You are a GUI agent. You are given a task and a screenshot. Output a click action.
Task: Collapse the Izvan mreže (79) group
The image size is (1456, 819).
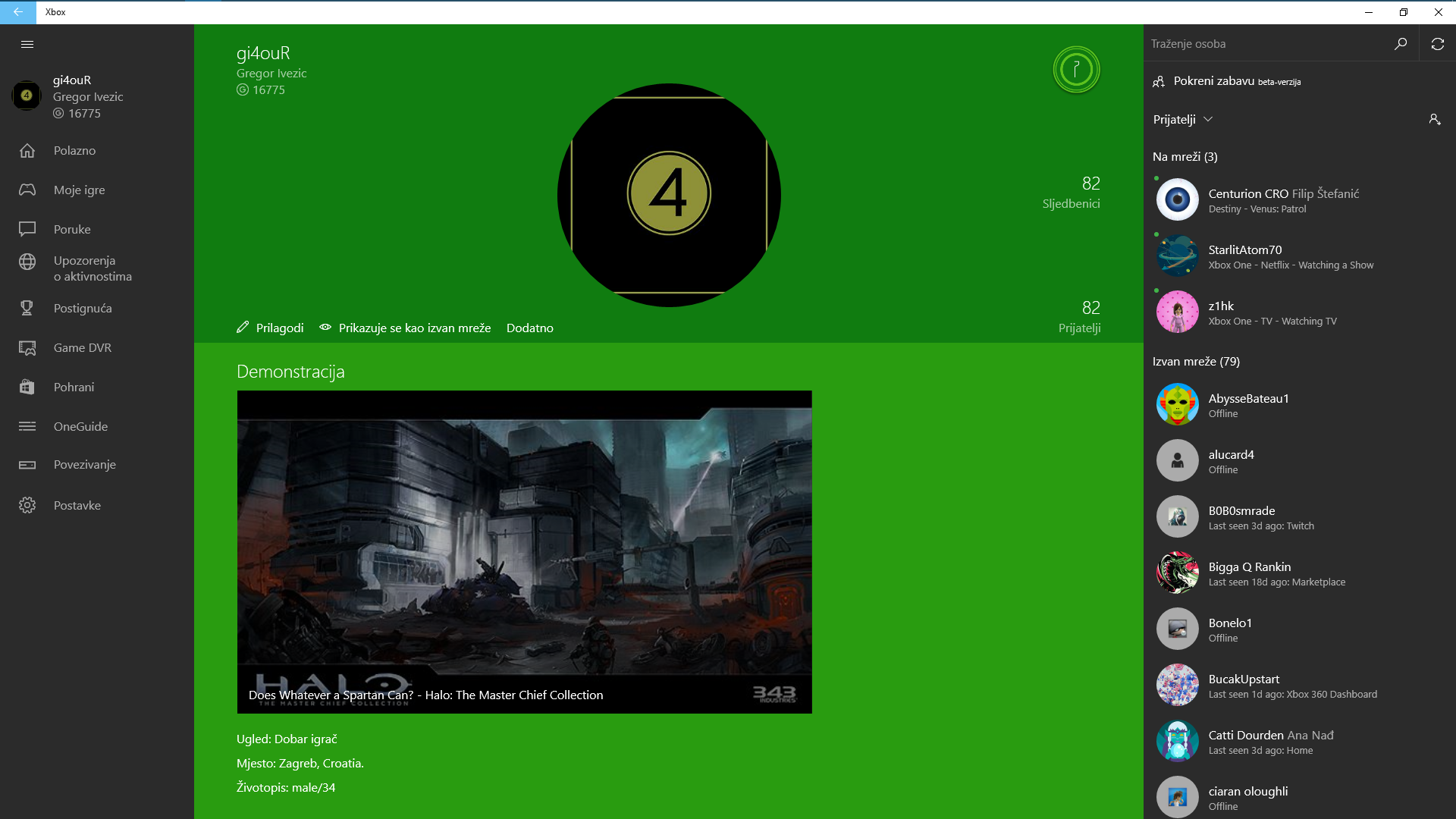point(1196,362)
